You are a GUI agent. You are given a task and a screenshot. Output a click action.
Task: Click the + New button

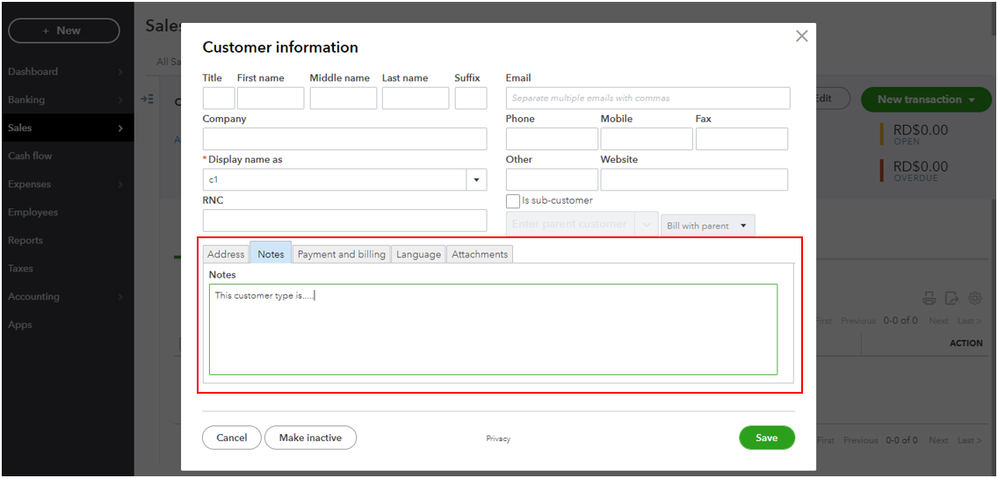[64, 31]
